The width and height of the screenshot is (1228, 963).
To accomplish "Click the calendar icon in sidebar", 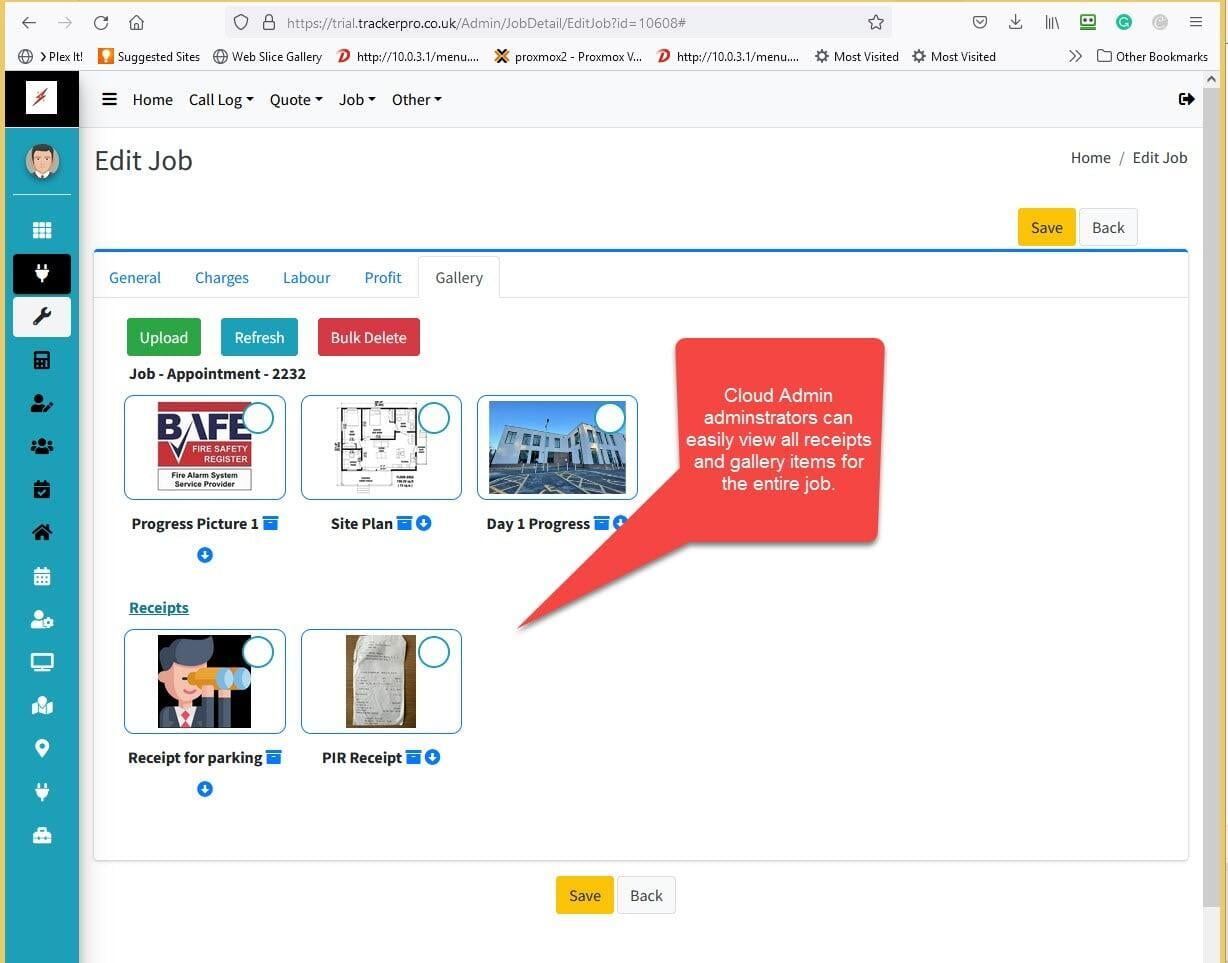I will 42,576.
